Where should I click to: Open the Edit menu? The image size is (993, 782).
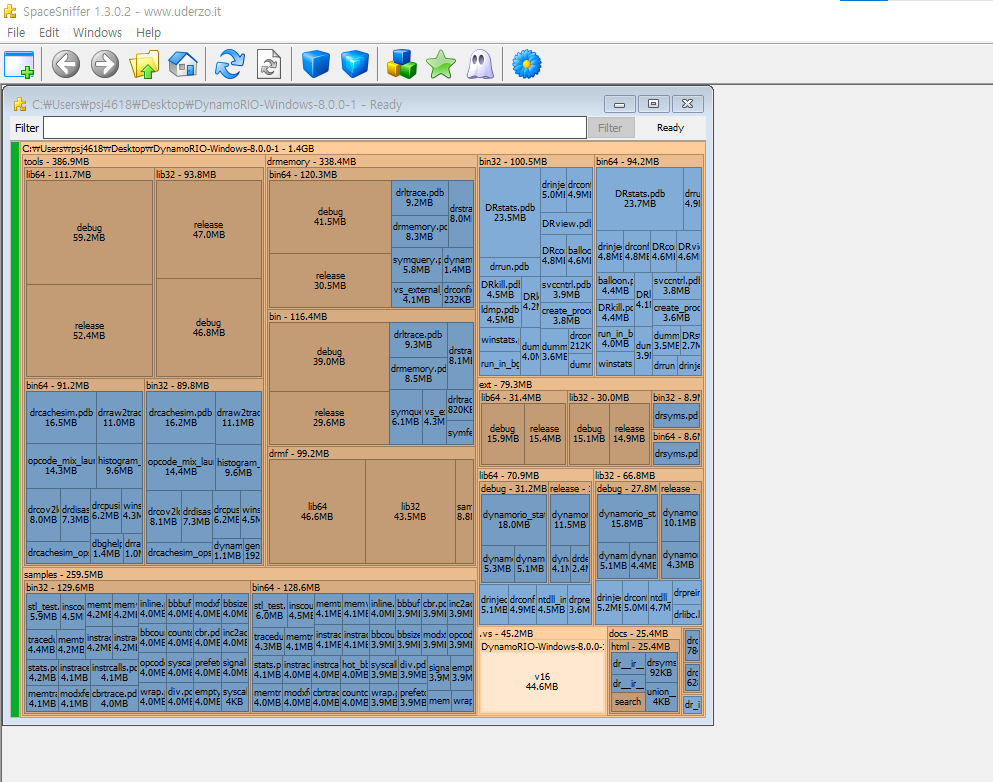(49, 32)
